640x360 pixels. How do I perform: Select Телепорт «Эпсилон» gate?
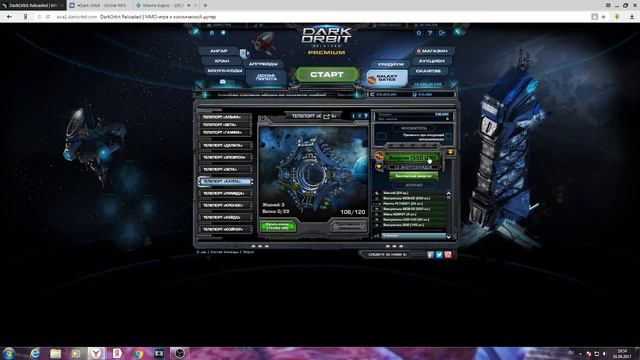(x=225, y=157)
